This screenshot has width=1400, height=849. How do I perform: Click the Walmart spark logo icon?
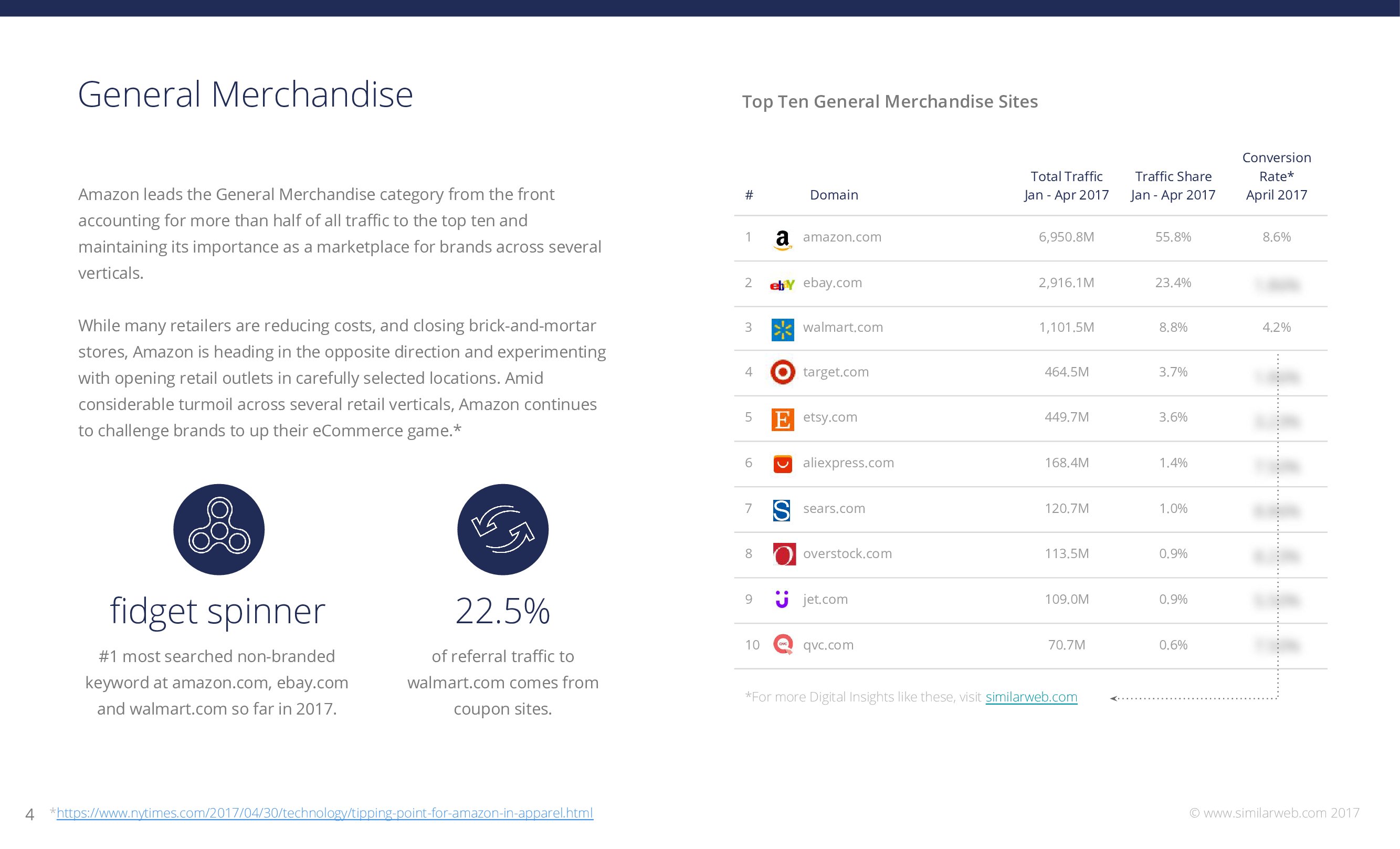[x=782, y=330]
